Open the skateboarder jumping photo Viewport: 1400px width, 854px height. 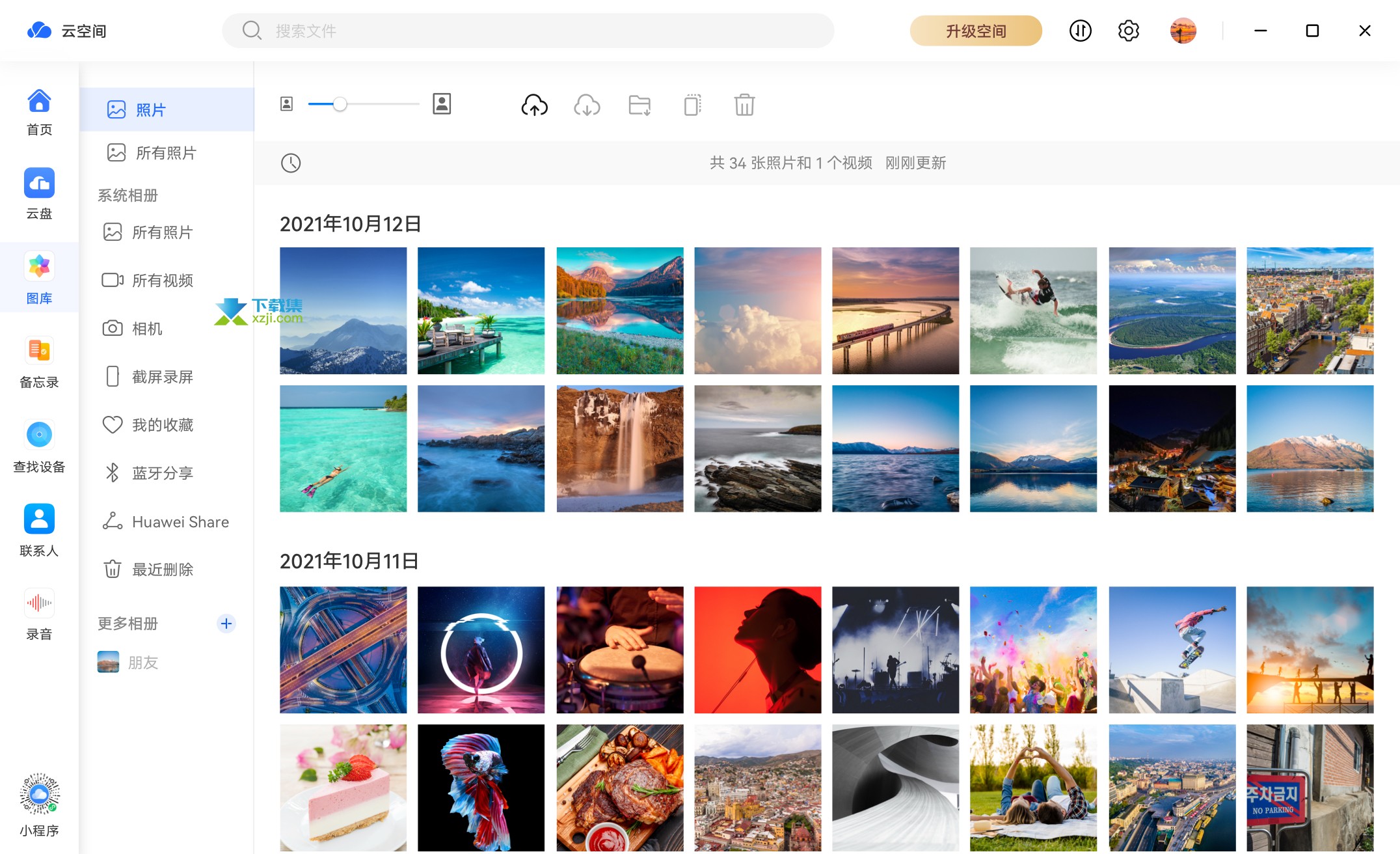[1172, 650]
